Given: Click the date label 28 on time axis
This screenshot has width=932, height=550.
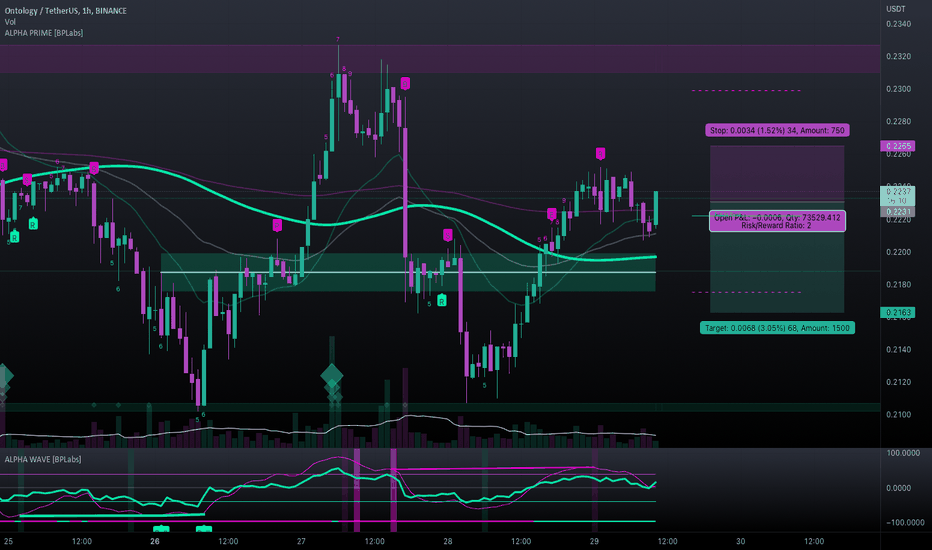Looking at the screenshot, I should pyautogui.click(x=448, y=541).
